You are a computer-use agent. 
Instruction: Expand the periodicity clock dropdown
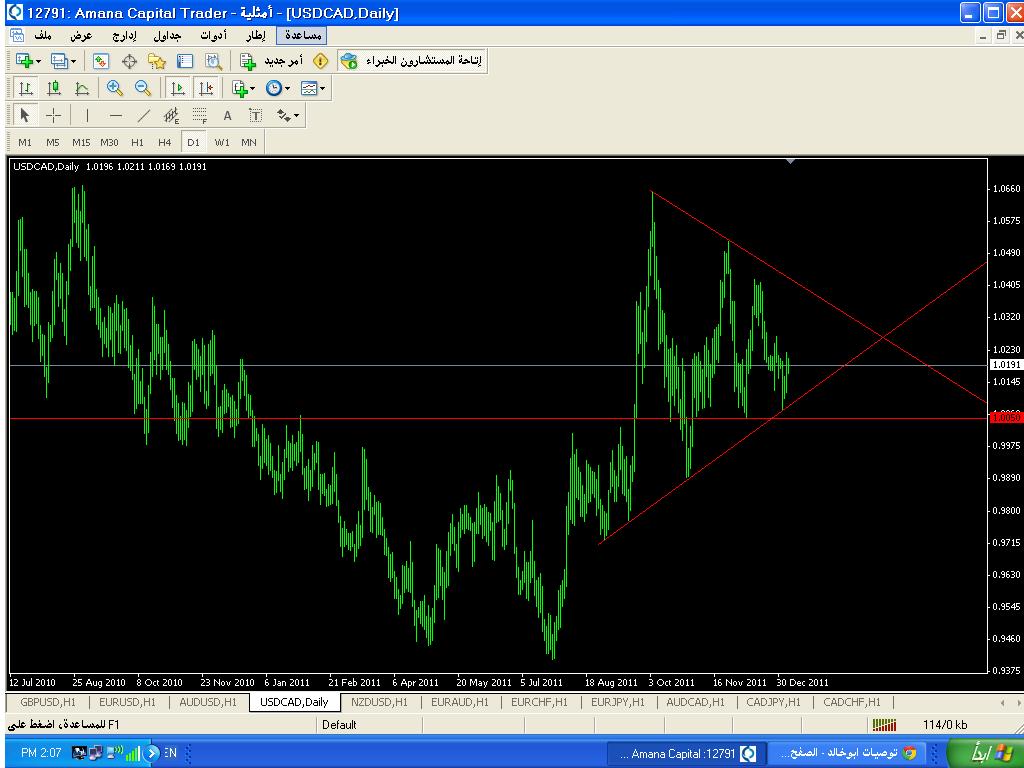(x=278, y=88)
